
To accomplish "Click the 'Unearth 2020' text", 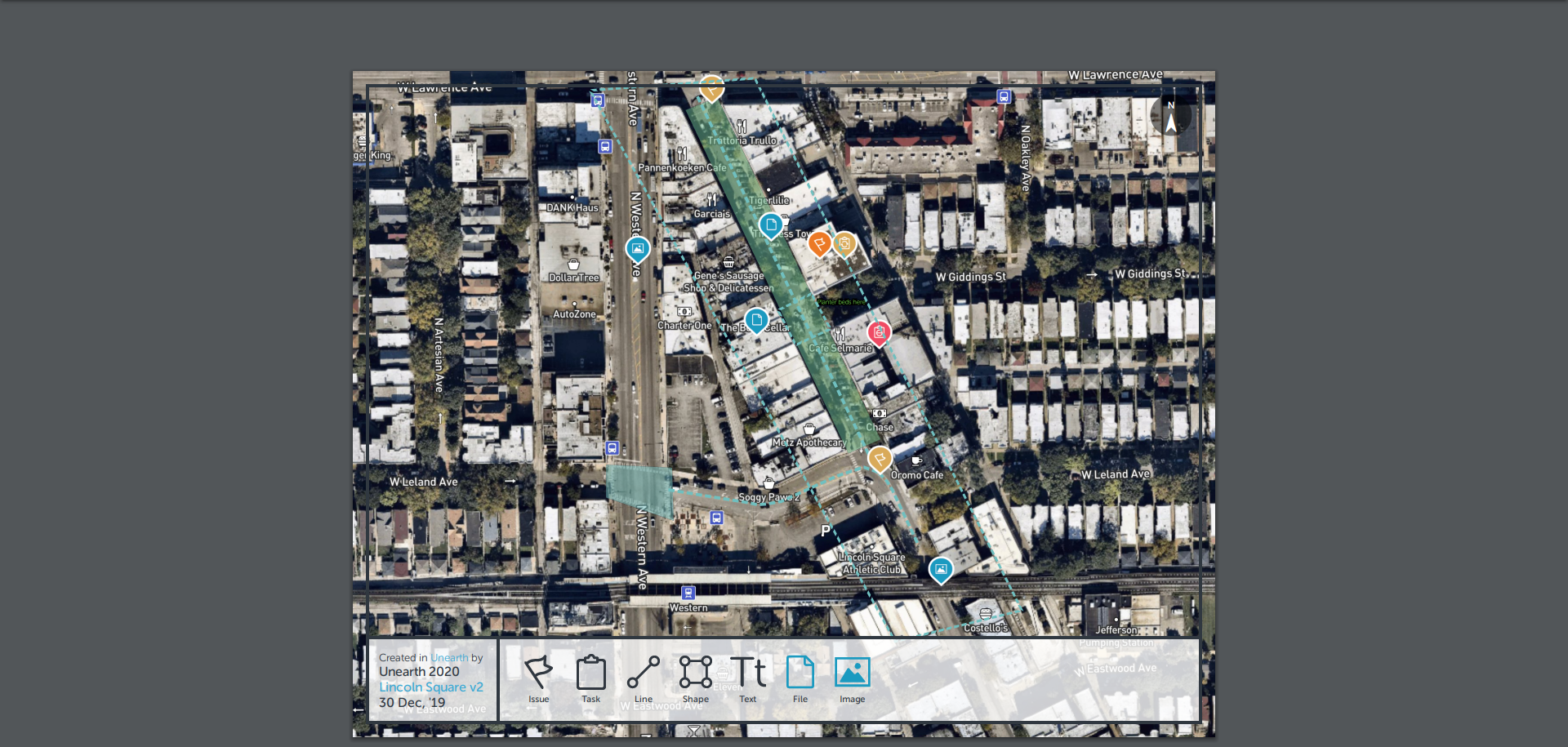I will click(x=419, y=672).
